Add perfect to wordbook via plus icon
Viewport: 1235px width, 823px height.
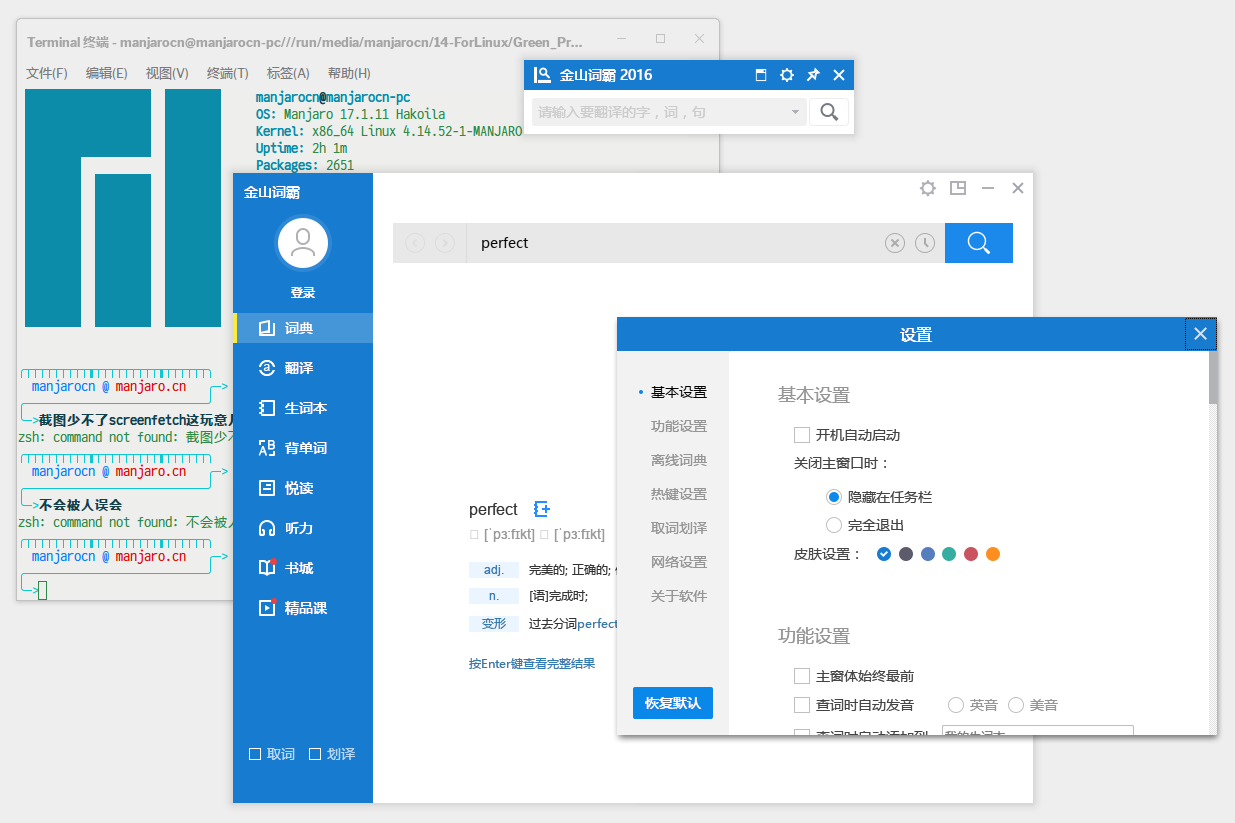[x=542, y=509]
